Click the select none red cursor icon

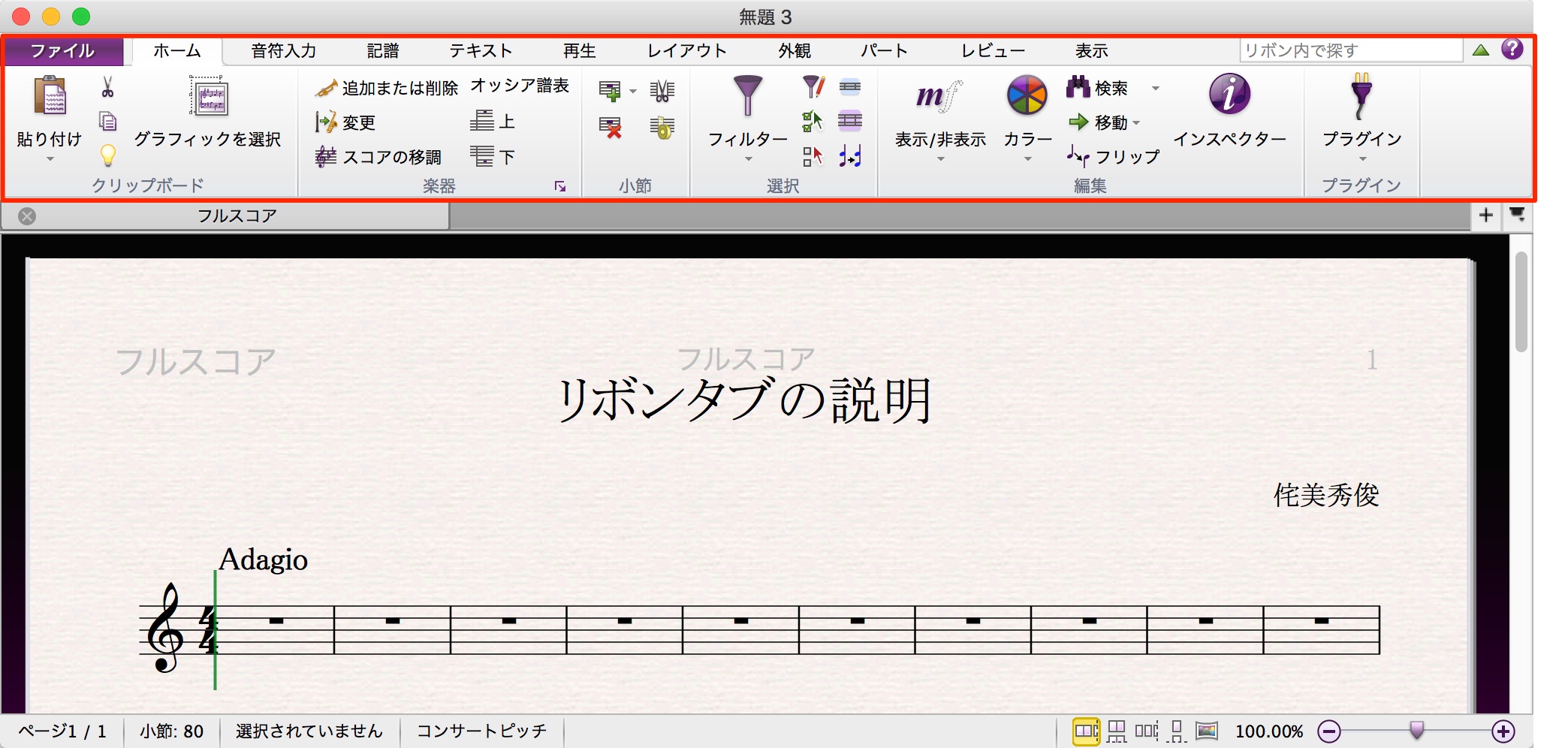(813, 156)
